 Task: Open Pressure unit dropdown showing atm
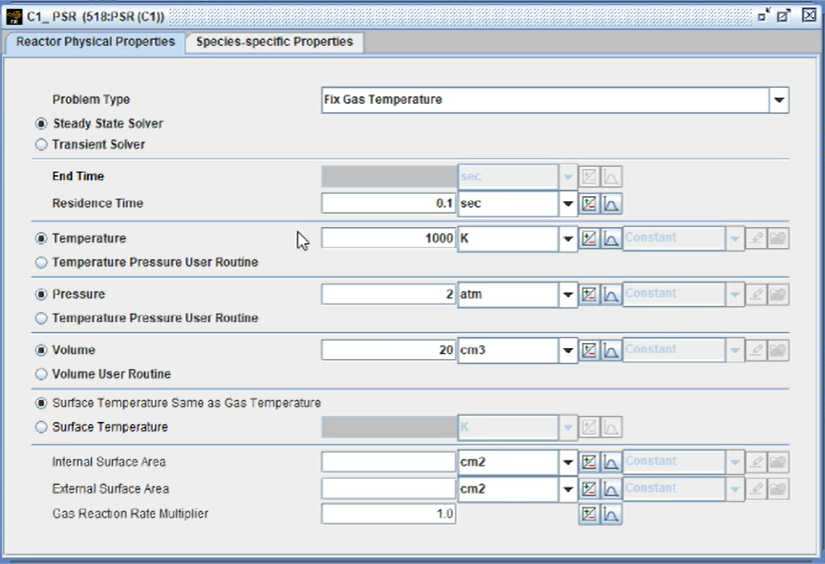point(568,294)
